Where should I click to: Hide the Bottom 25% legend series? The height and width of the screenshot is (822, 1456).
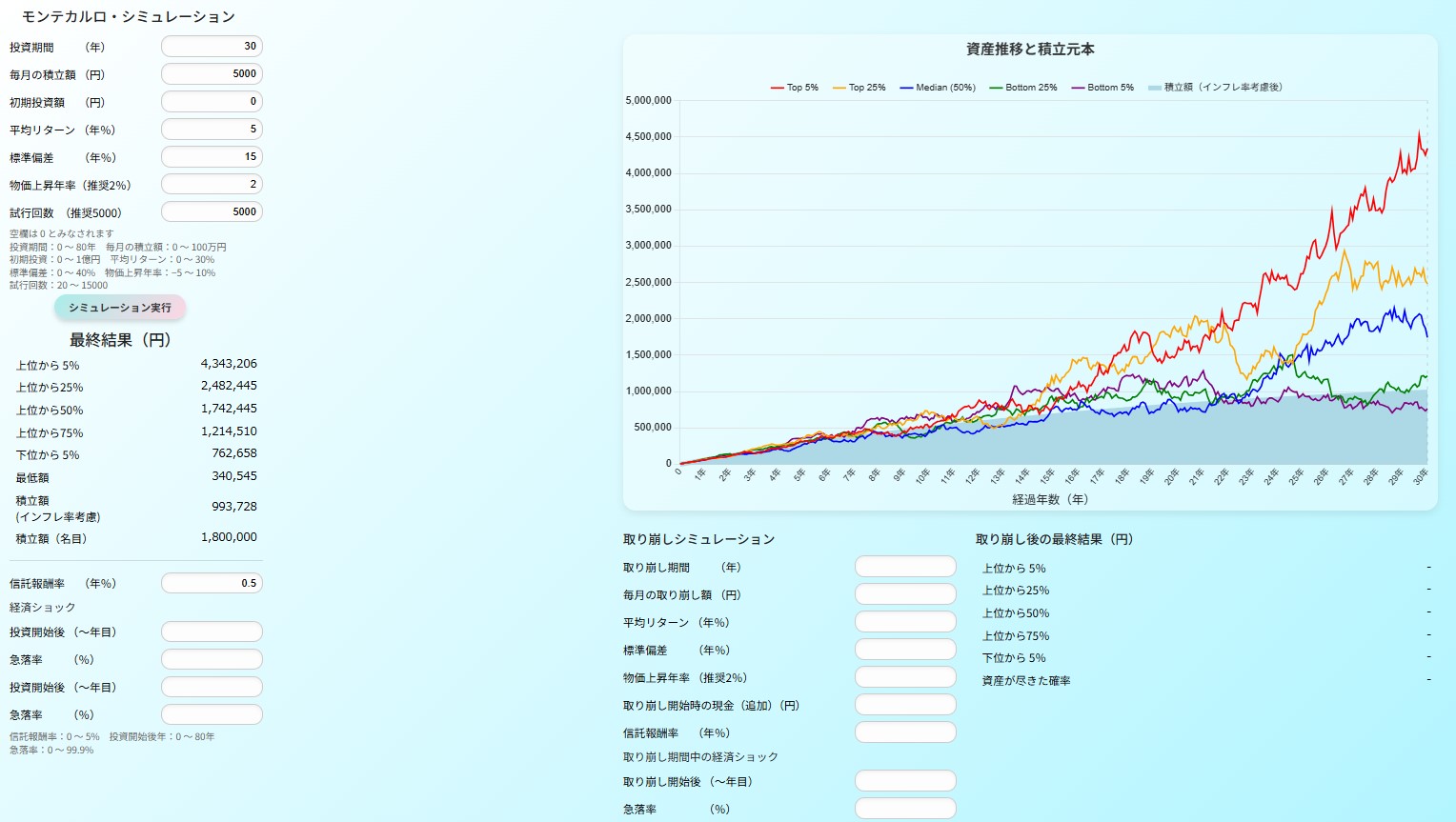click(1023, 88)
